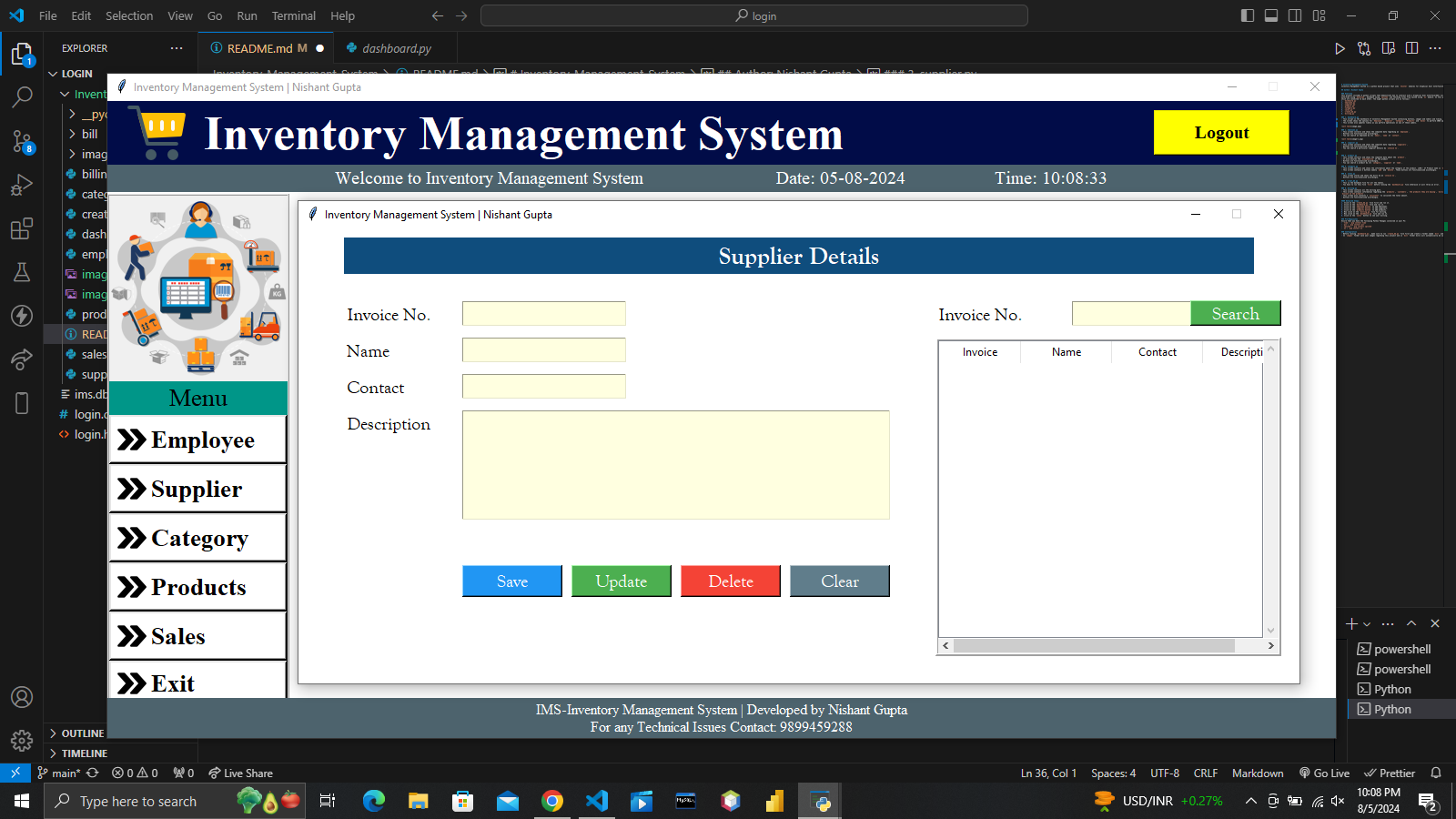
Task: Click the table scroll right arrow
Action: 1271,646
